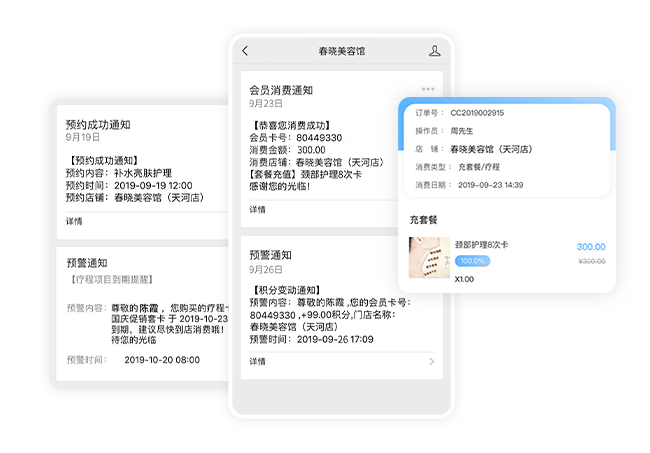
Task: Click the 预约成功通知 card title
Action: click(x=97, y=125)
